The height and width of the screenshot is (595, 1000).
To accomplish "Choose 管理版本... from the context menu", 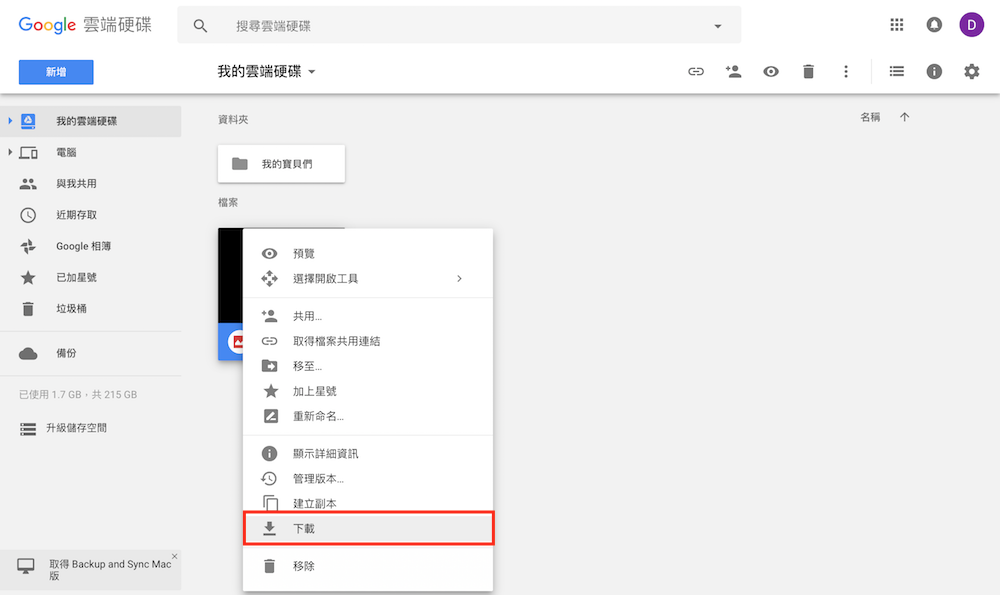I will tap(368, 478).
